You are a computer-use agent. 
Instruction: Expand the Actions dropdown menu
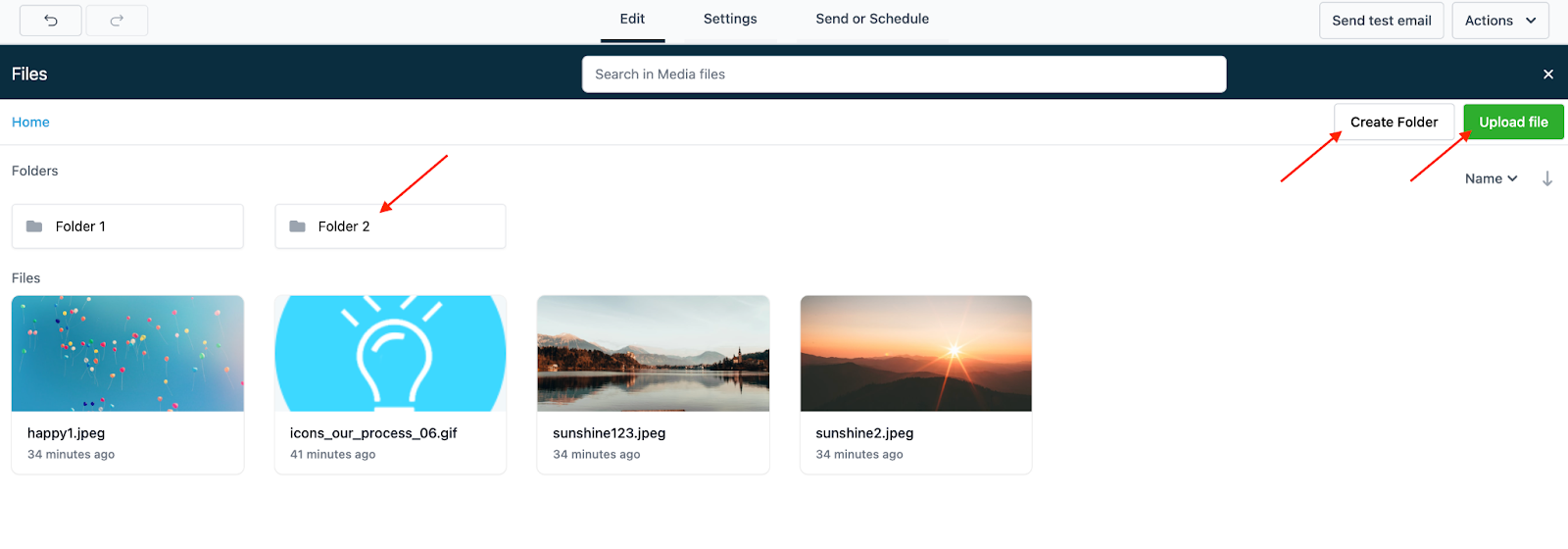point(1500,21)
